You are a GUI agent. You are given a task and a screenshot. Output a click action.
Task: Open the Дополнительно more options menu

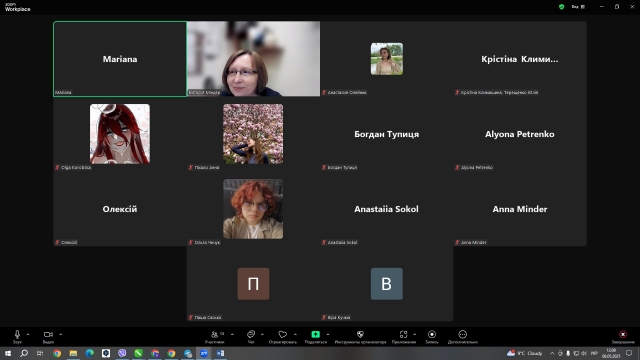click(x=462, y=337)
